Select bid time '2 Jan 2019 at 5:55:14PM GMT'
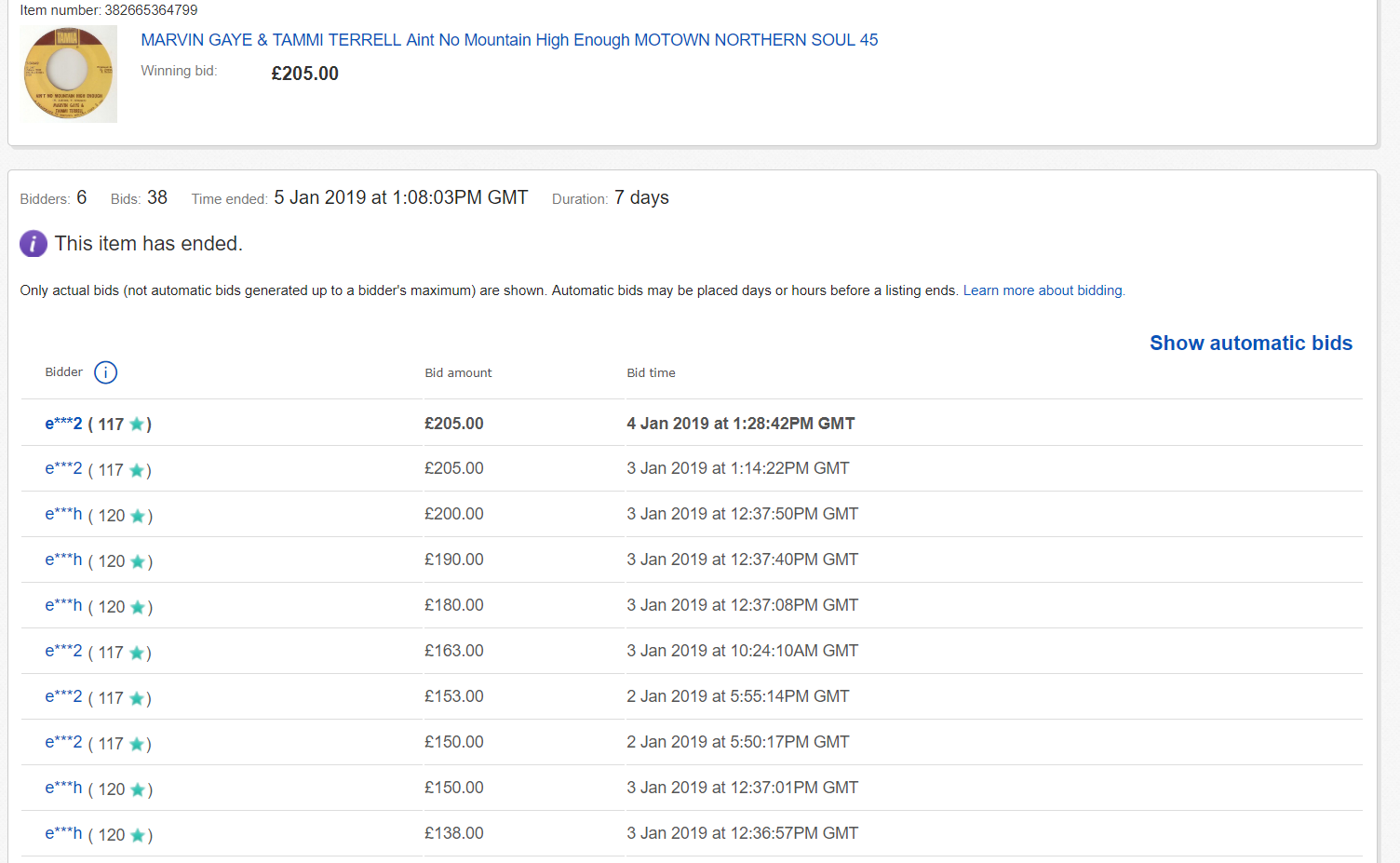The image size is (1400, 863). (738, 696)
